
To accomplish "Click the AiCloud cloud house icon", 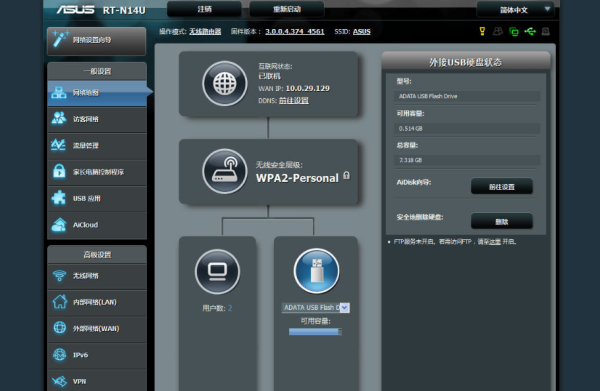I will tap(59, 225).
